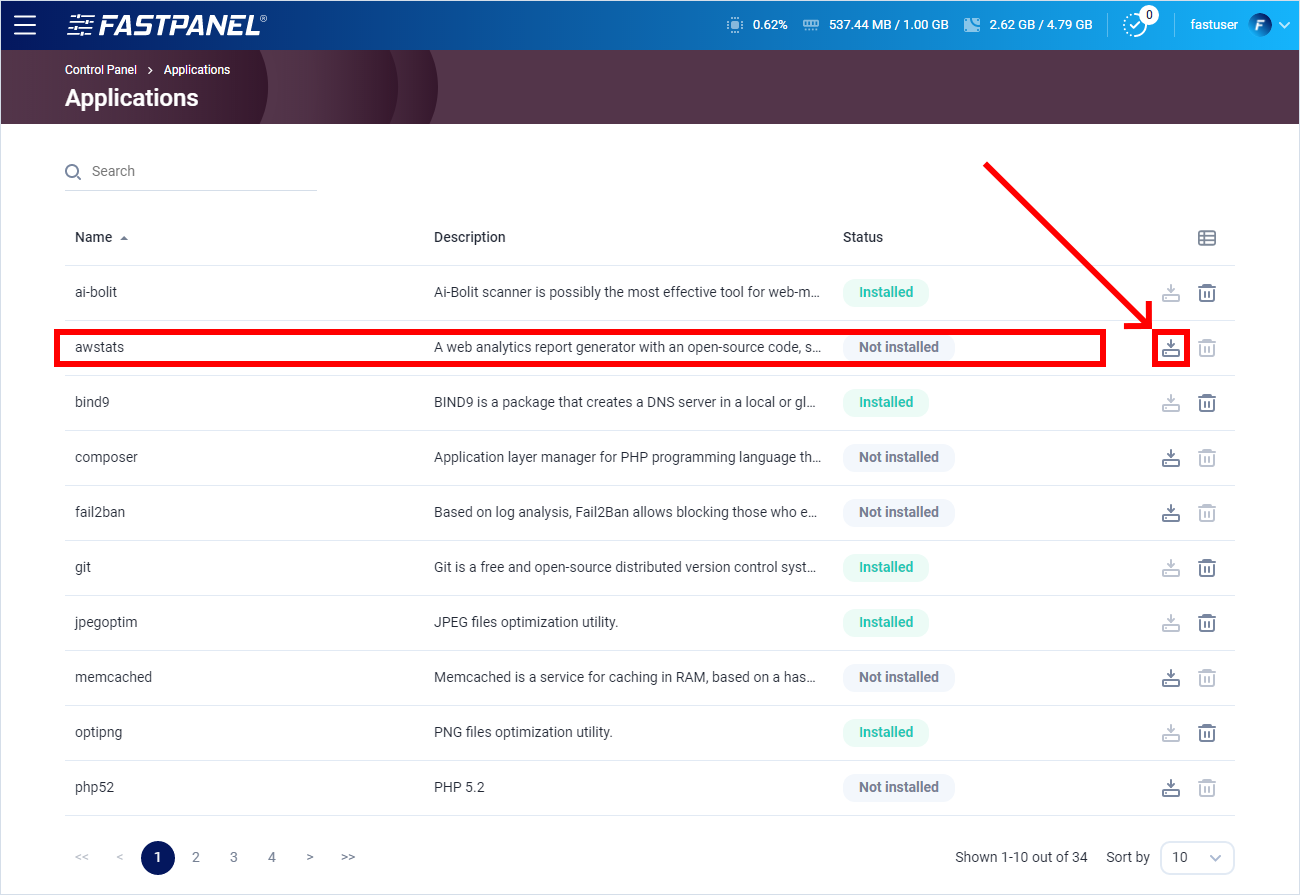Click the delete icon for composer
Image resolution: width=1300 pixels, height=895 pixels.
click(x=1207, y=458)
